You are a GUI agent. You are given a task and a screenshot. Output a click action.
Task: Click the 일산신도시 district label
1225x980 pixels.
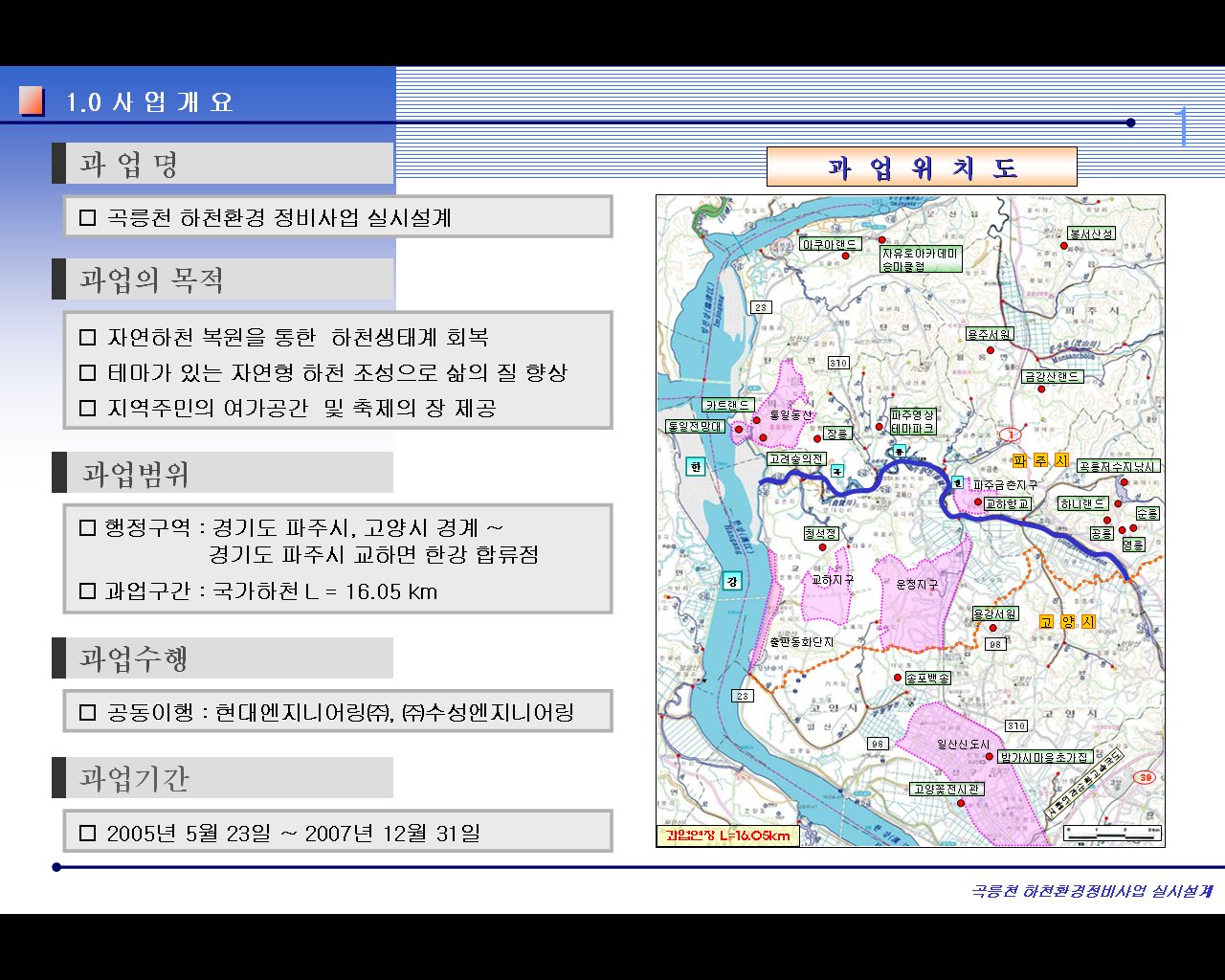pos(963,744)
